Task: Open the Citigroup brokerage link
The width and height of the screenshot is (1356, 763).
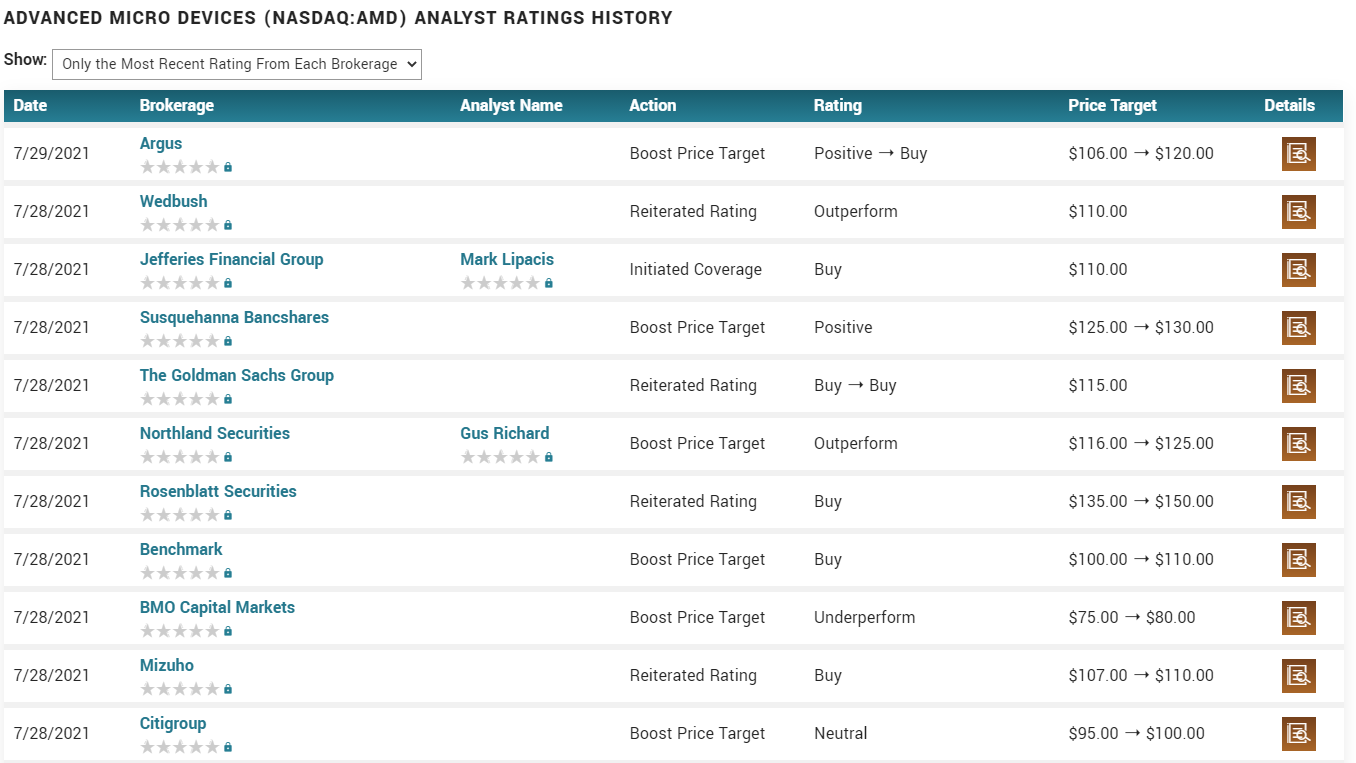Action: 173,723
